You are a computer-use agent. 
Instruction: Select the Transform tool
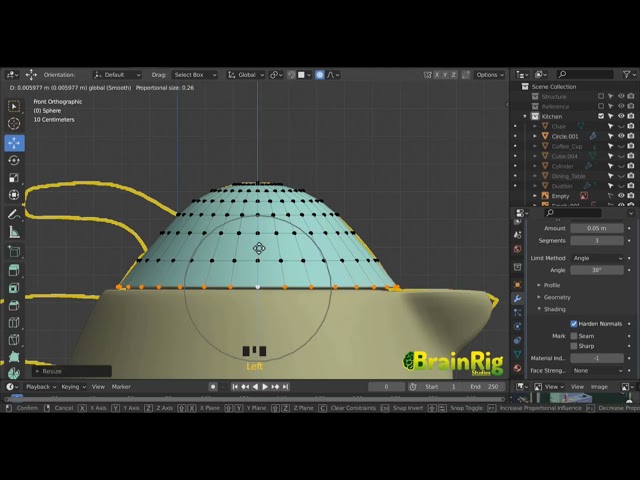(14, 195)
